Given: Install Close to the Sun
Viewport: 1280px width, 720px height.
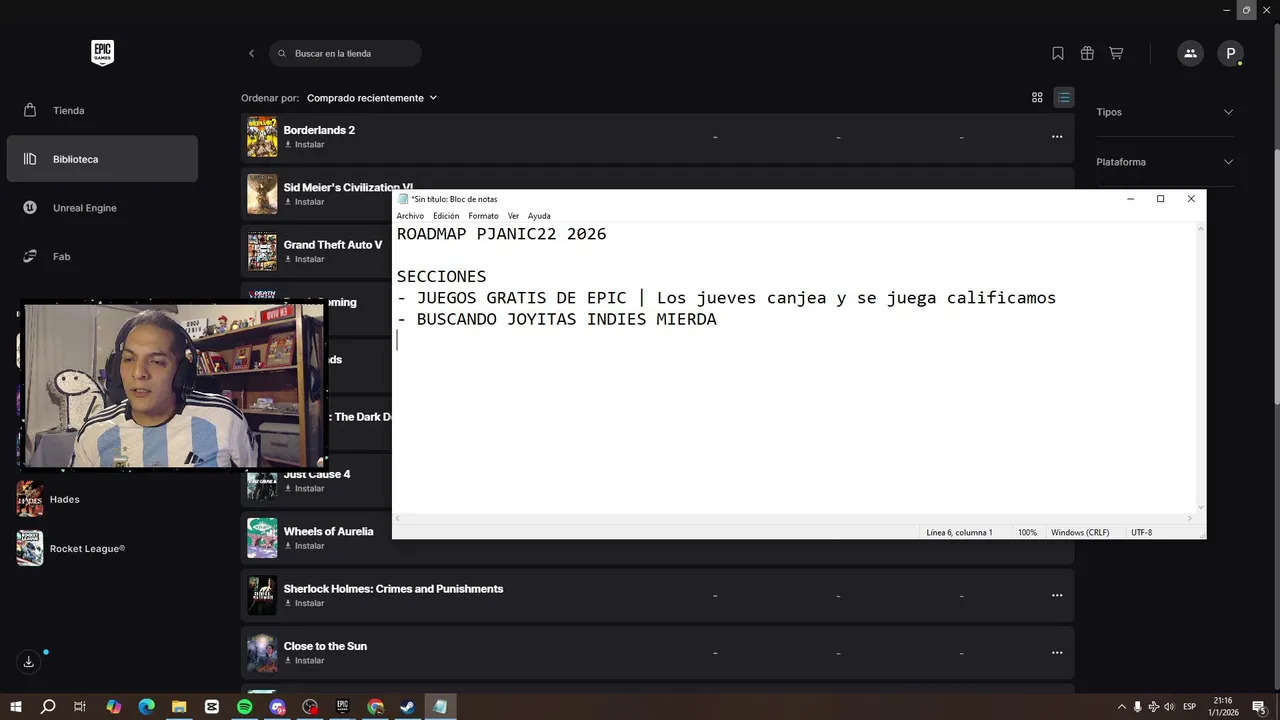Looking at the screenshot, I should (304, 660).
